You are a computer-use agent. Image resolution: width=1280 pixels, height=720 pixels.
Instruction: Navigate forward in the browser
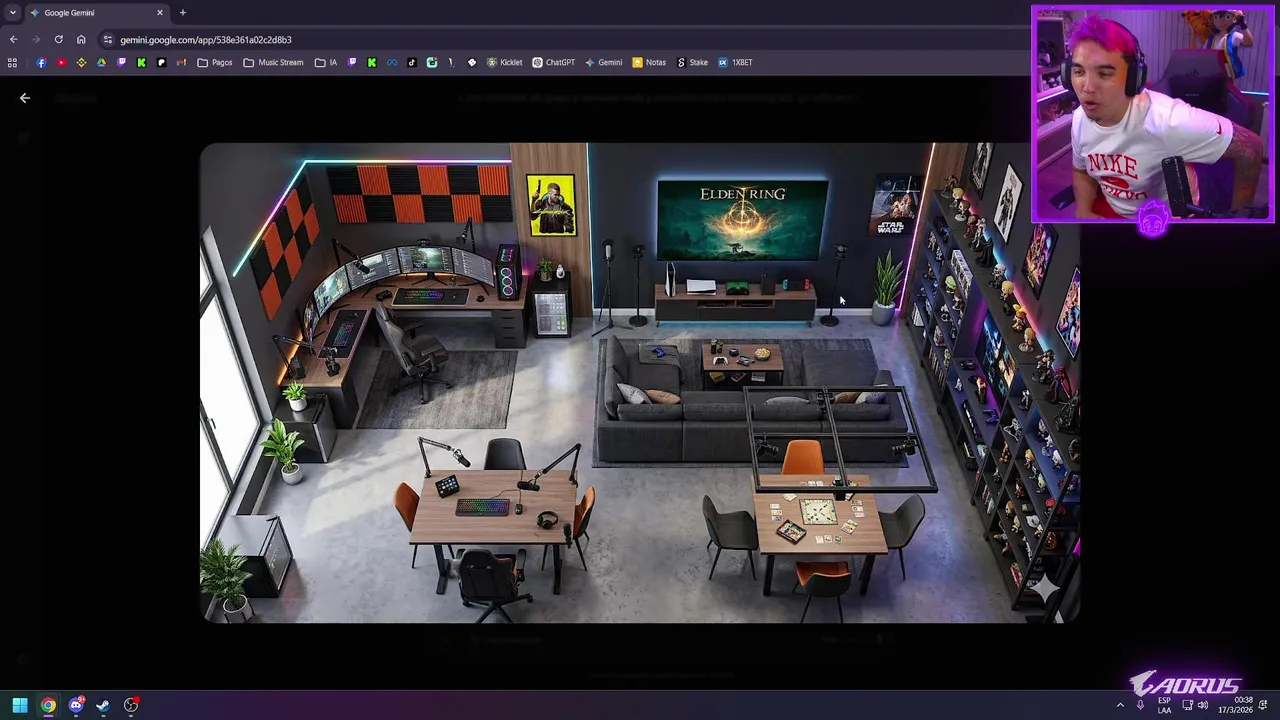point(36,39)
